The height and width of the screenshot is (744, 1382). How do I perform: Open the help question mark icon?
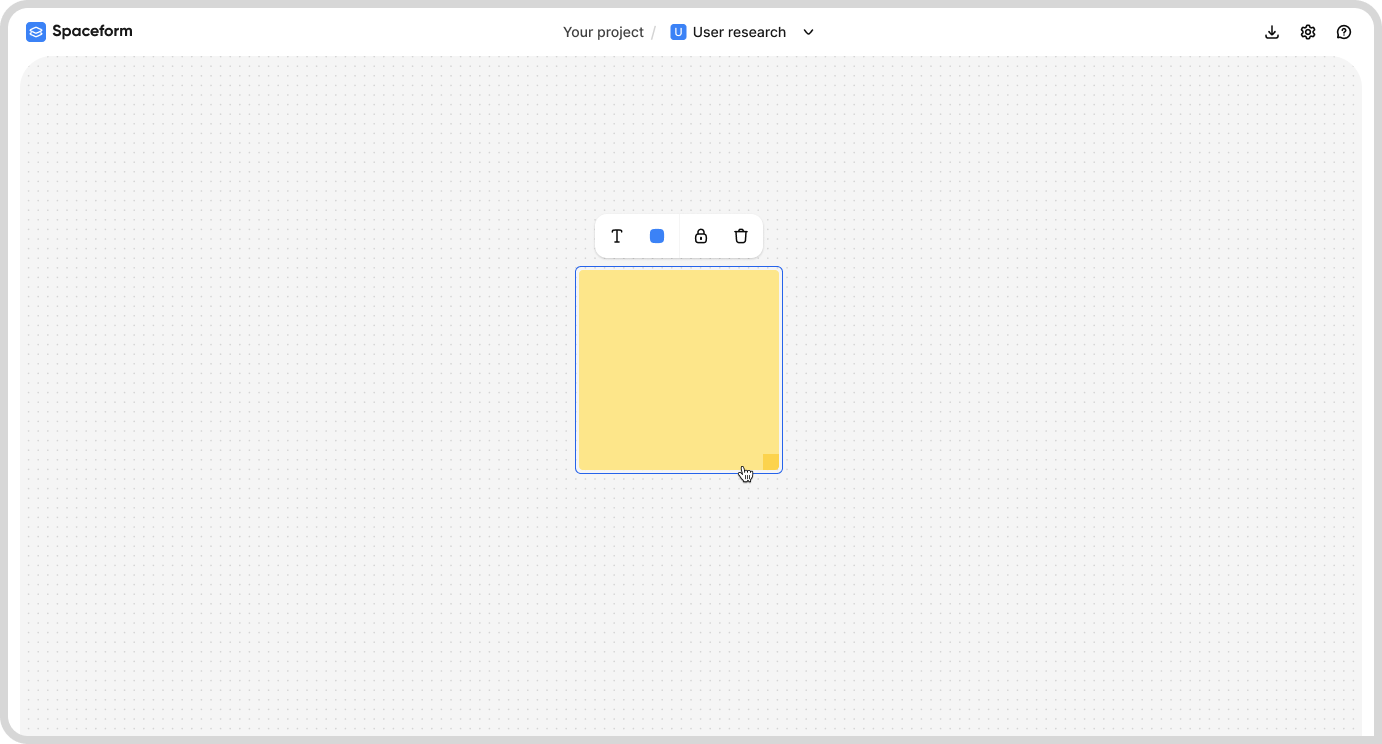point(1344,31)
